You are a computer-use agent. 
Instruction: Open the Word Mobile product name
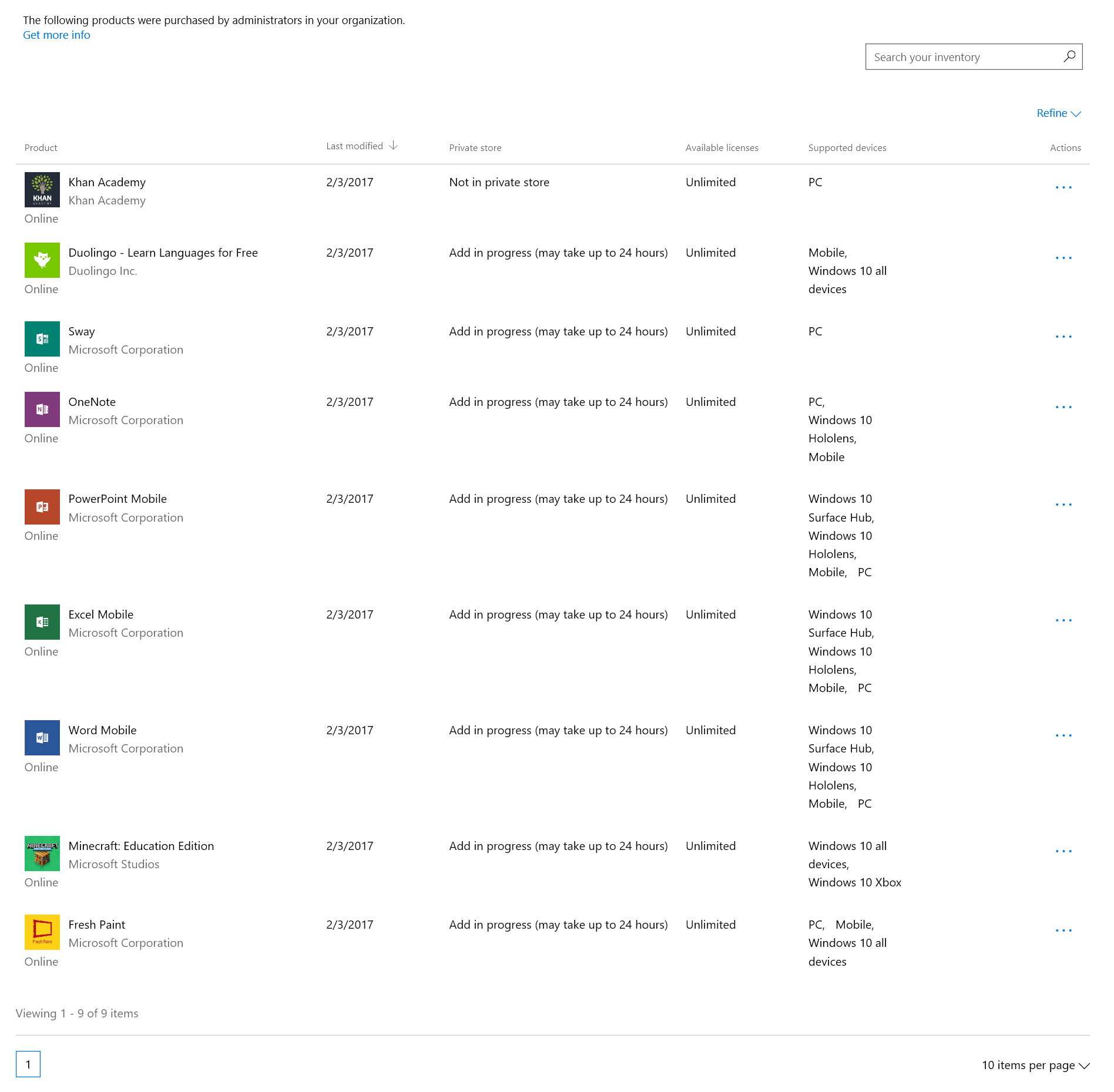tap(102, 730)
